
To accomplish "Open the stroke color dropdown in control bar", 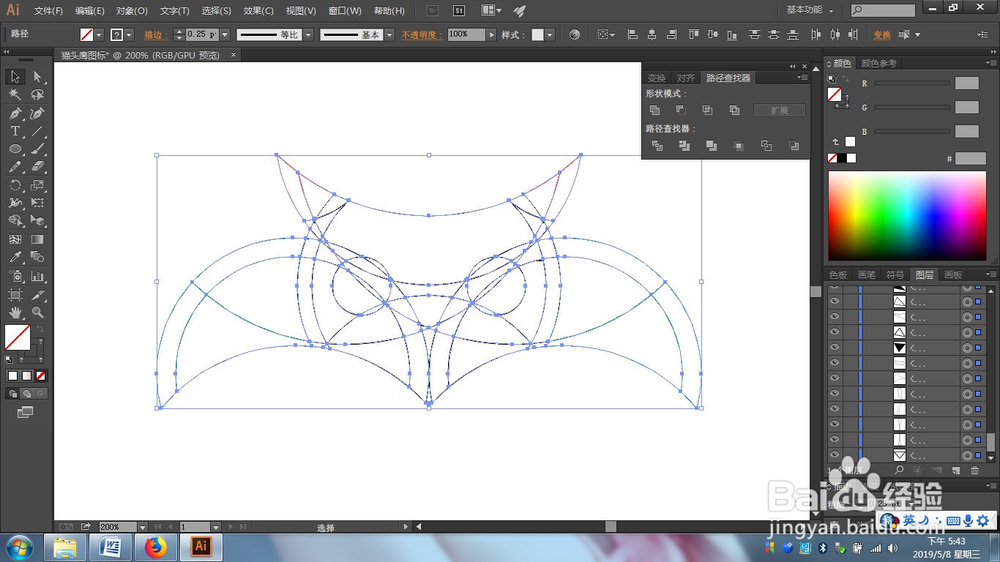I will tap(129, 35).
